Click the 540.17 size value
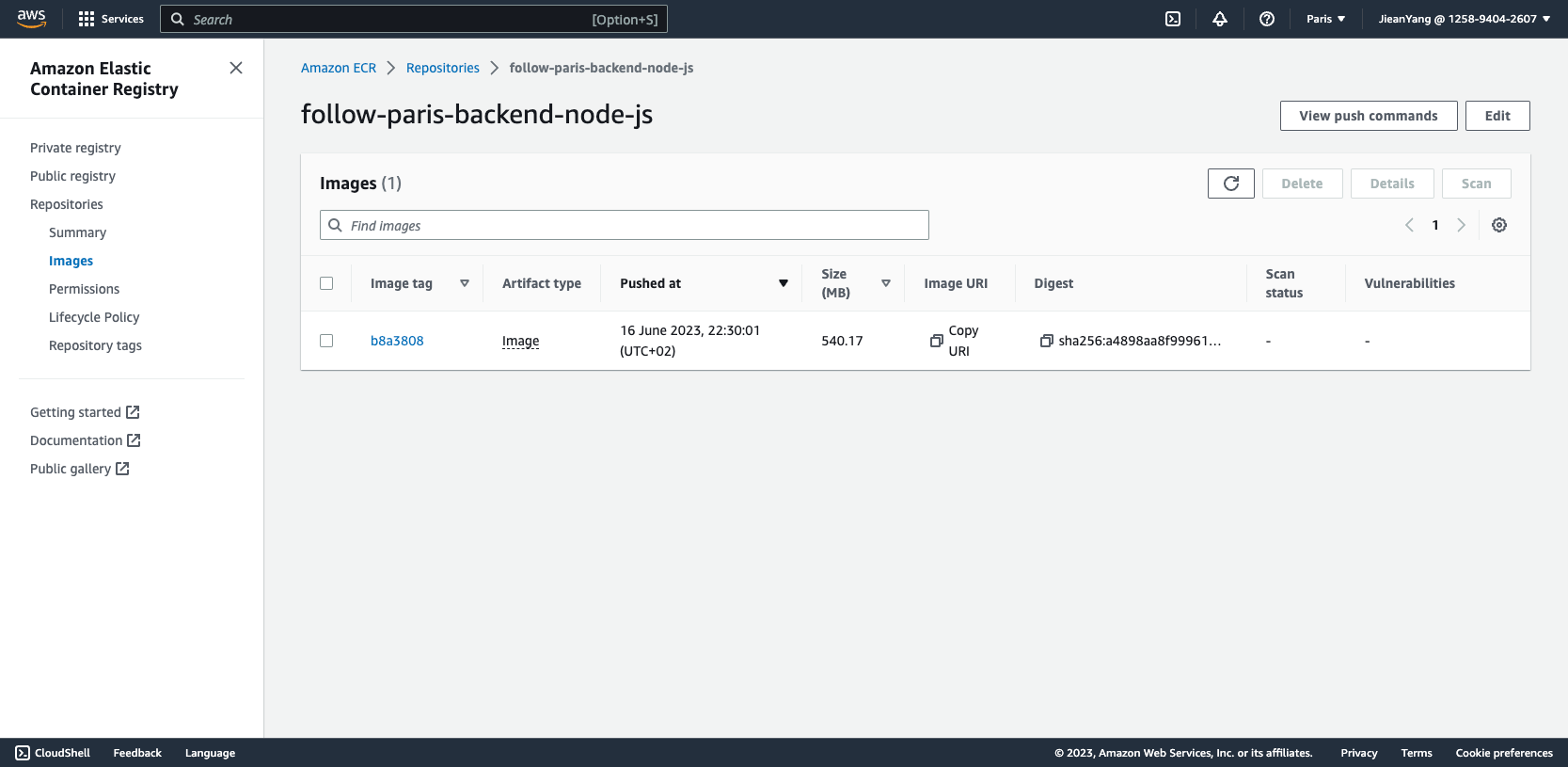The image size is (1568, 767). point(842,341)
